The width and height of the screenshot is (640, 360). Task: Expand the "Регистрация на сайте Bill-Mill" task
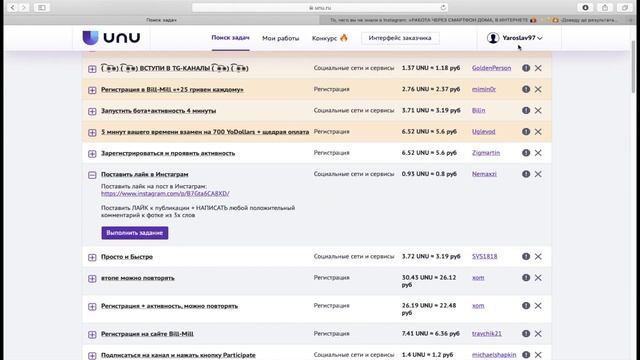coord(92,335)
